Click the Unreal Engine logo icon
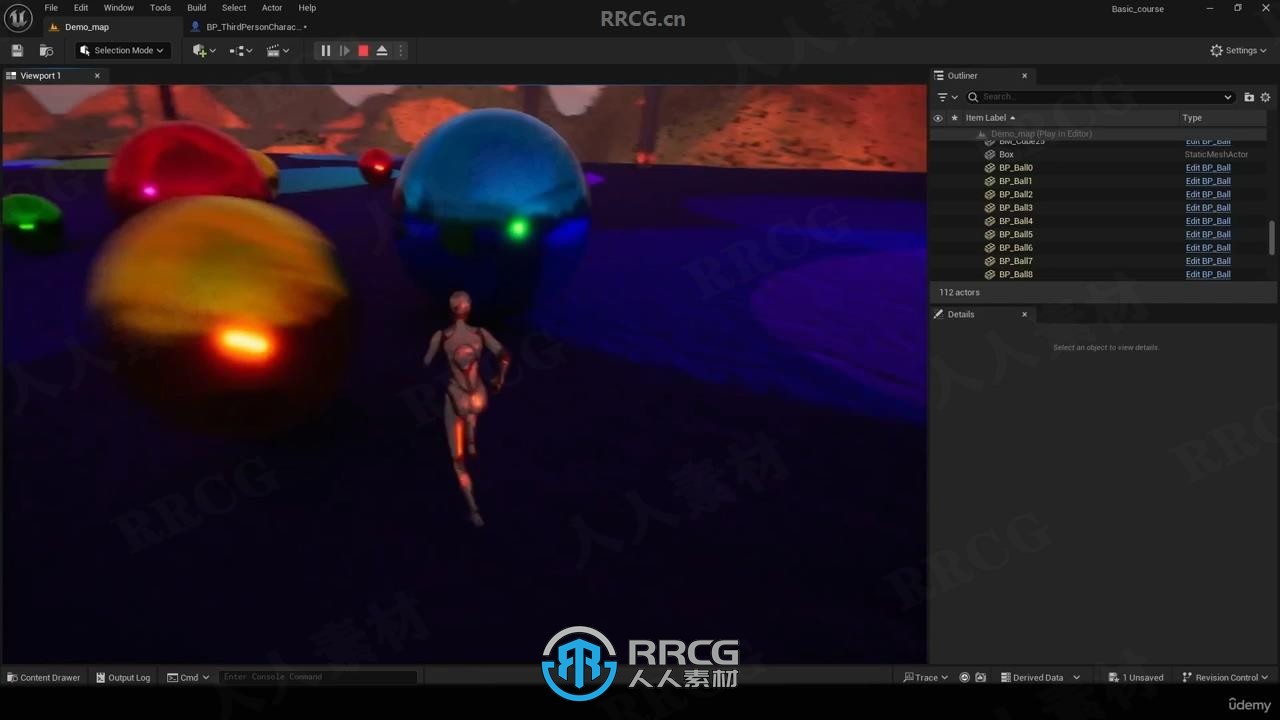Viewport: 1280px width, 720px height. click(x=18, y=18)
